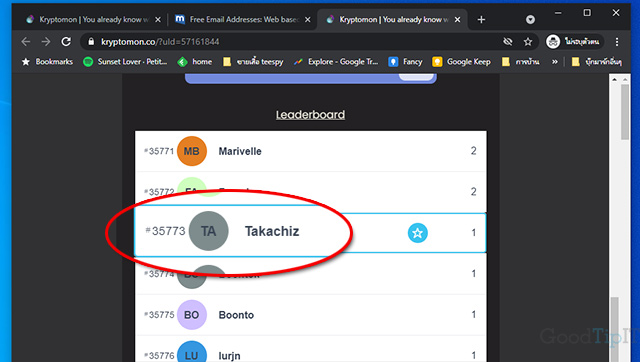Click the BO avatar next to Boonto

[192, 315]
